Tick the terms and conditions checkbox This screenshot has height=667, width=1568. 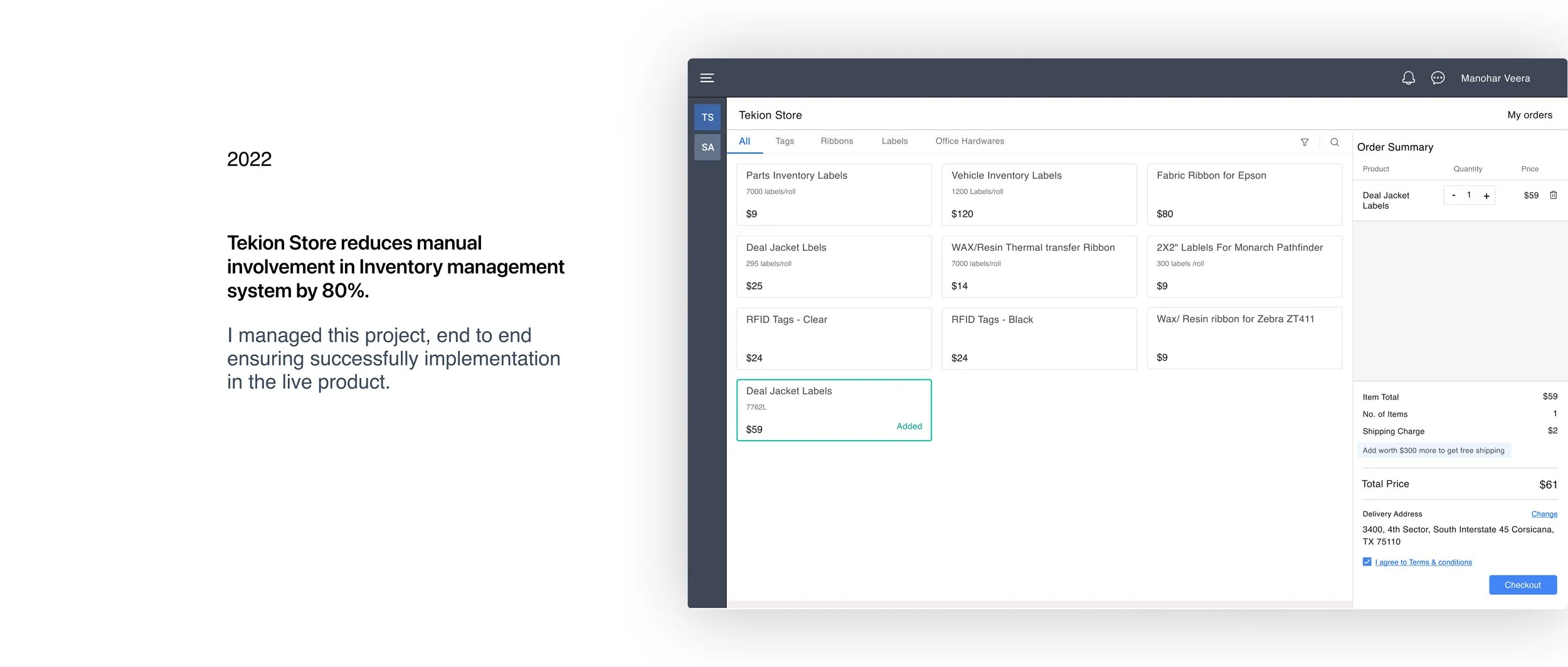click(x=1367, y=562)
